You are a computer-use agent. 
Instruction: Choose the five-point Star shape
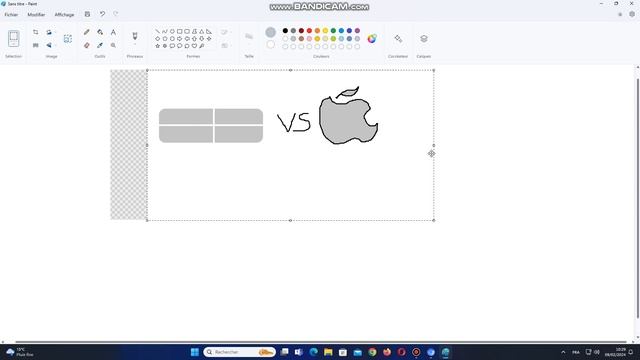click(x=158, y=46)
